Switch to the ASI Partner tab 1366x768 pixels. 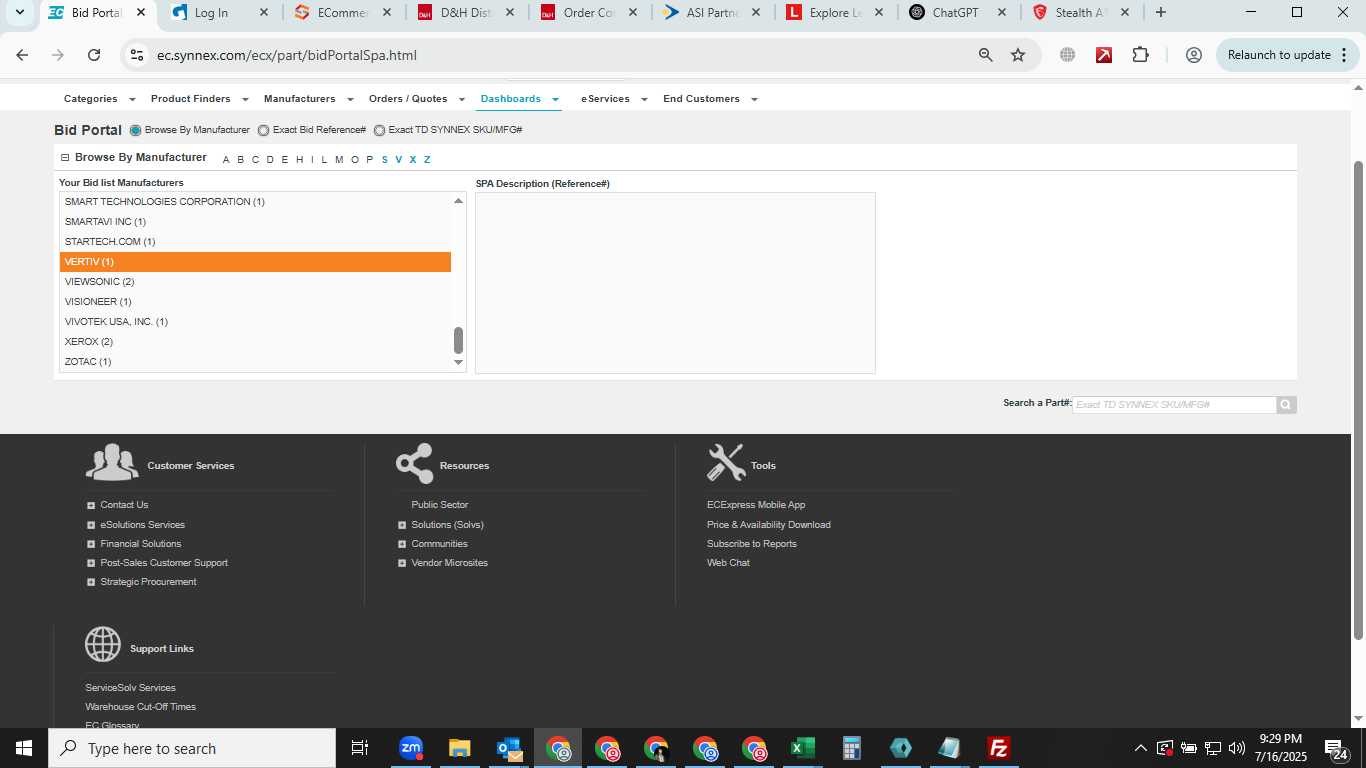[x=711, y=13]
